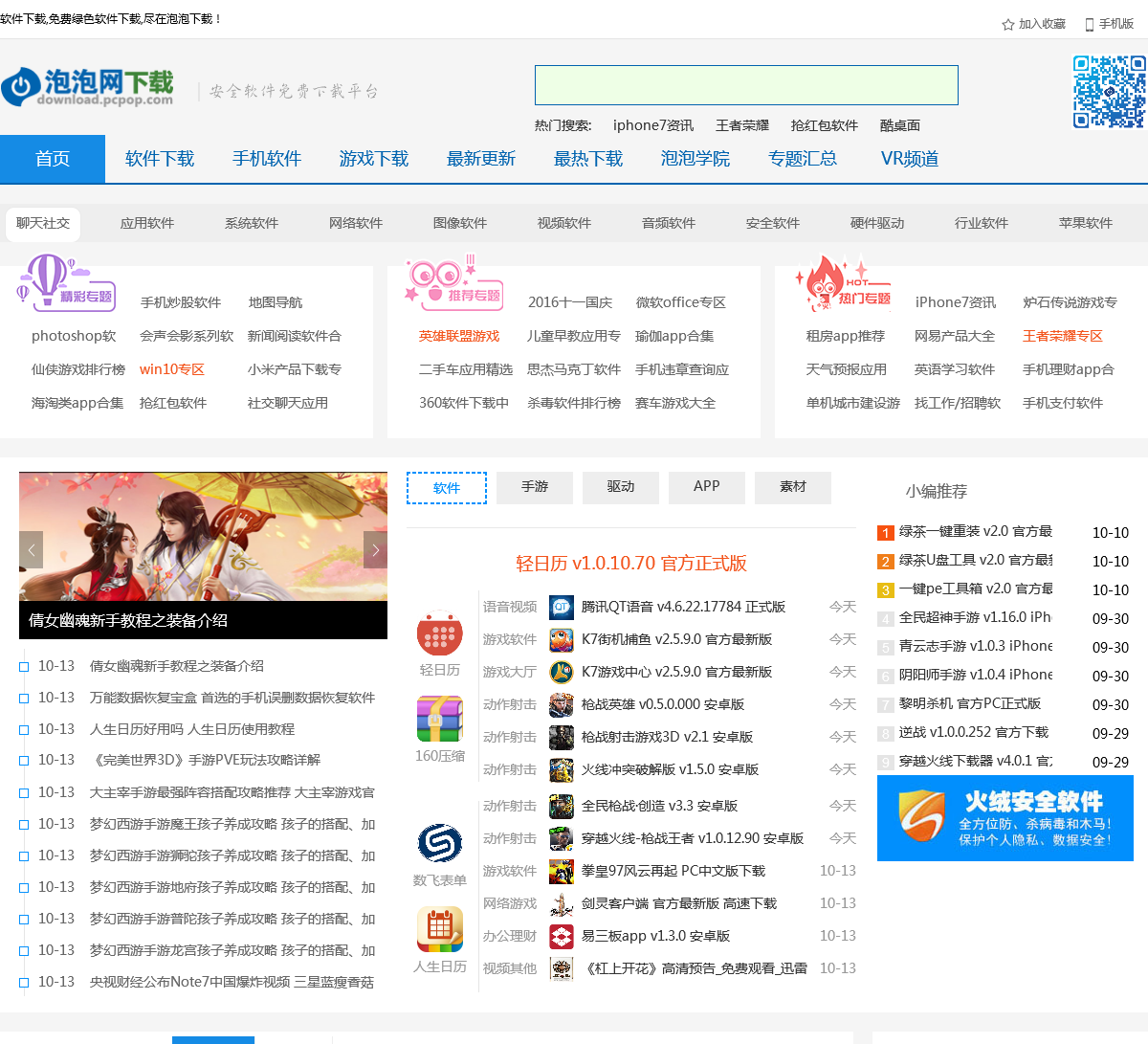Select the 苹果软件 category tab

coord(1086,223)
